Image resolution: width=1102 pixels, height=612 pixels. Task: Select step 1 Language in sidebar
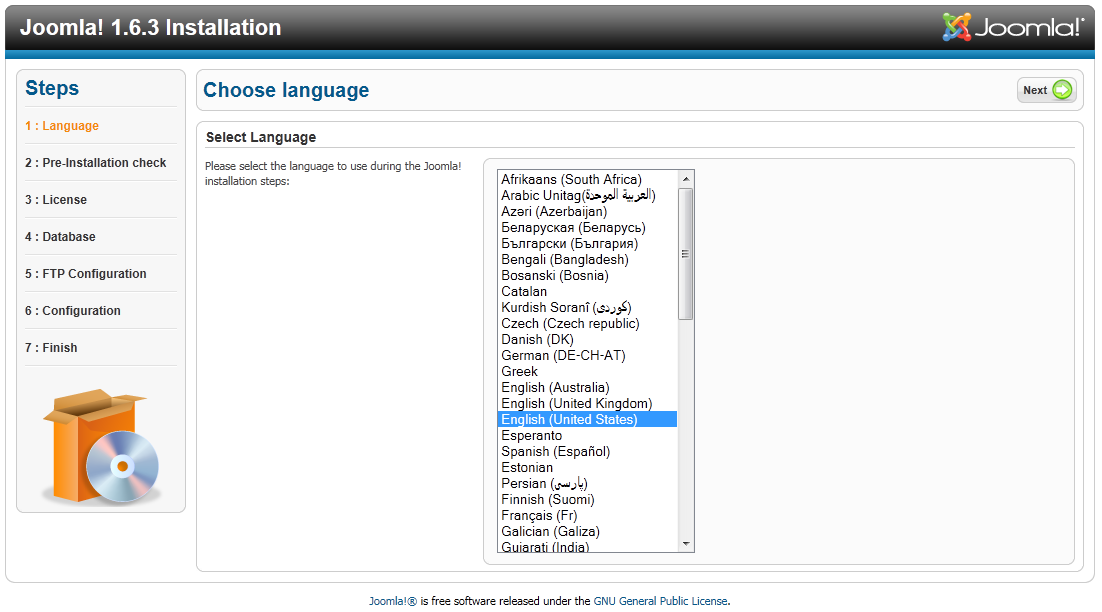coord(62,126)
